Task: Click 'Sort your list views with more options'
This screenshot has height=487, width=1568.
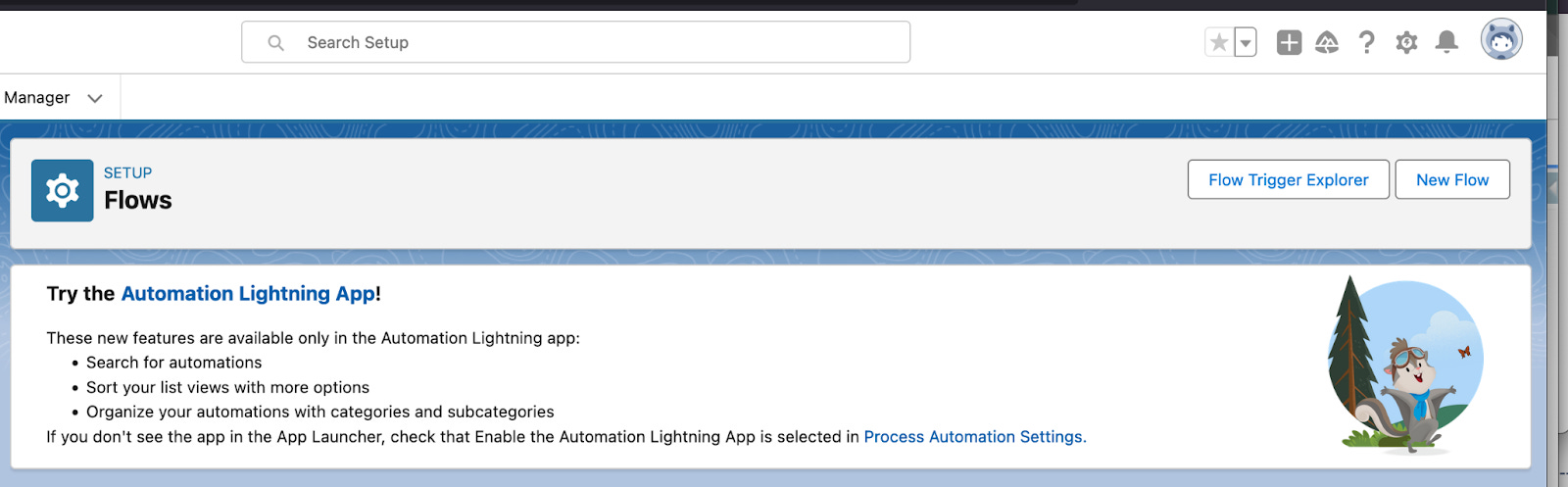Action: point(227,387)
